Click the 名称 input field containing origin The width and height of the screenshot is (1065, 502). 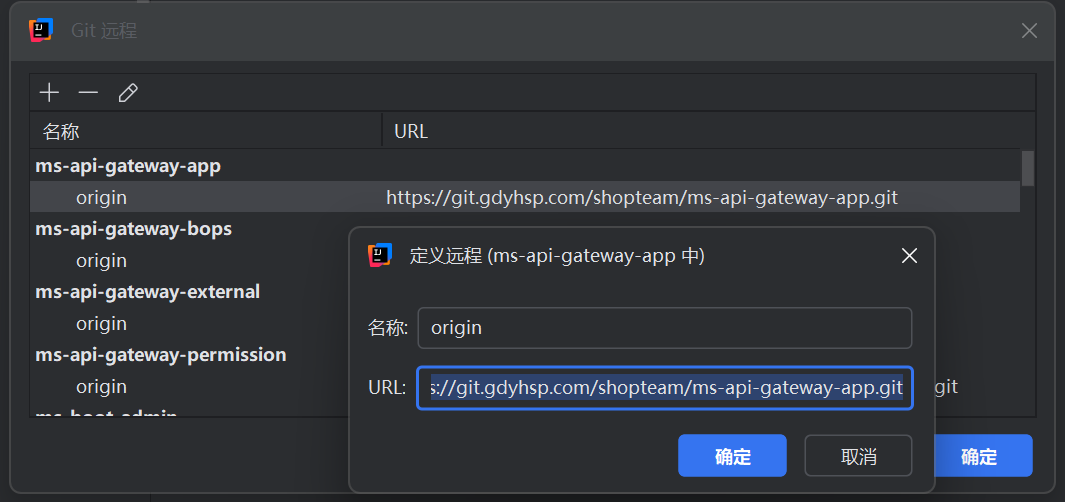tap(664, 328)
